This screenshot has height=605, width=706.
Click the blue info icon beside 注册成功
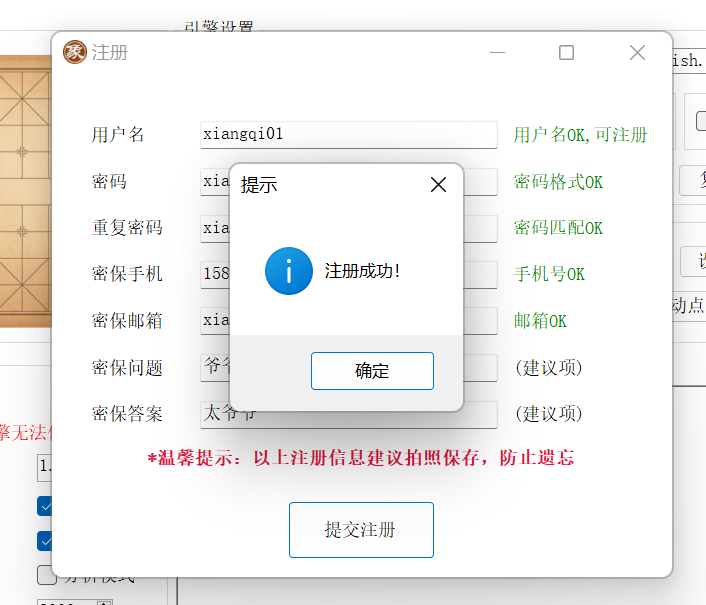(x=288, y=271)
